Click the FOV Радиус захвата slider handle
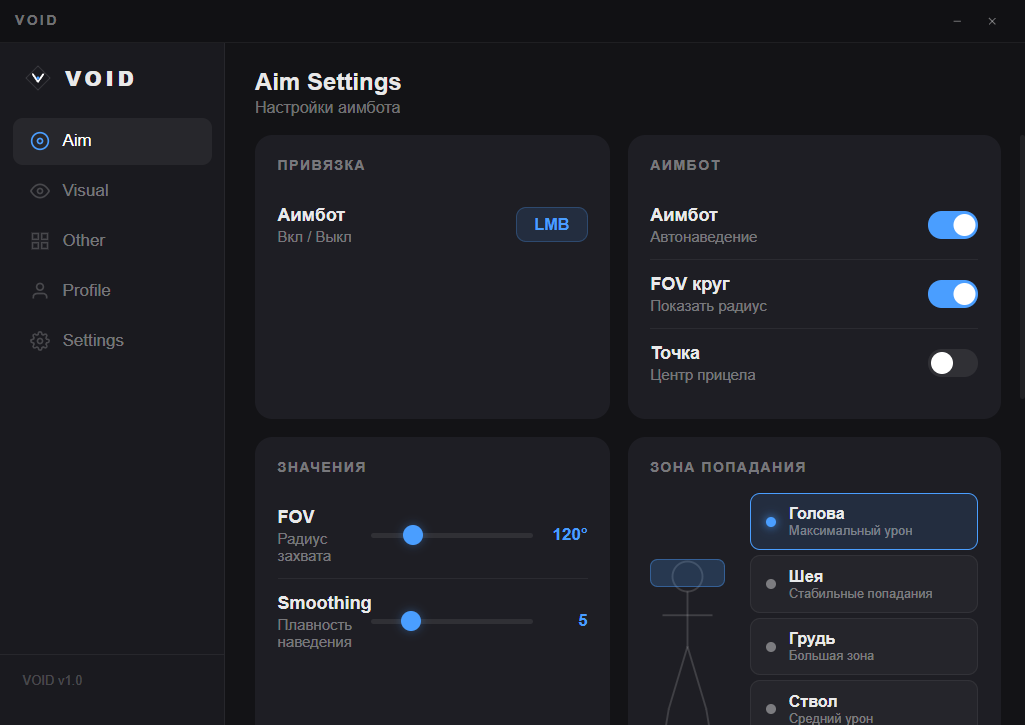The image size is (1025, 725). [413, 535]
